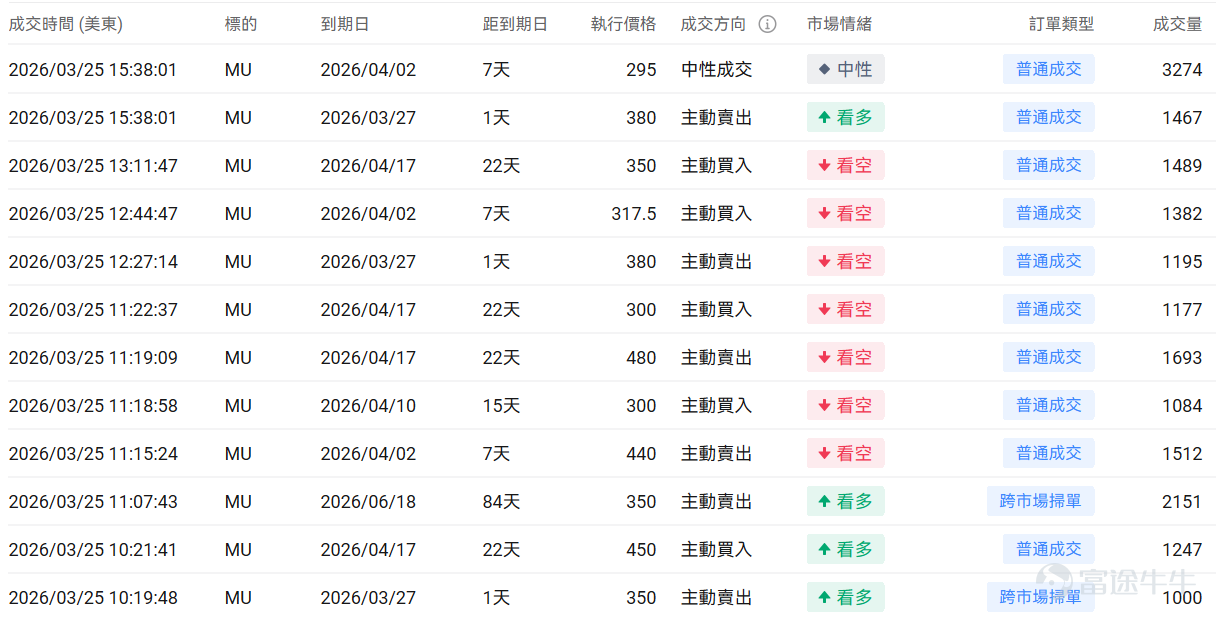1216x618 pixels.
Task: Click 看空 tag in the 11:15:24 row
Action: point(846,453)
